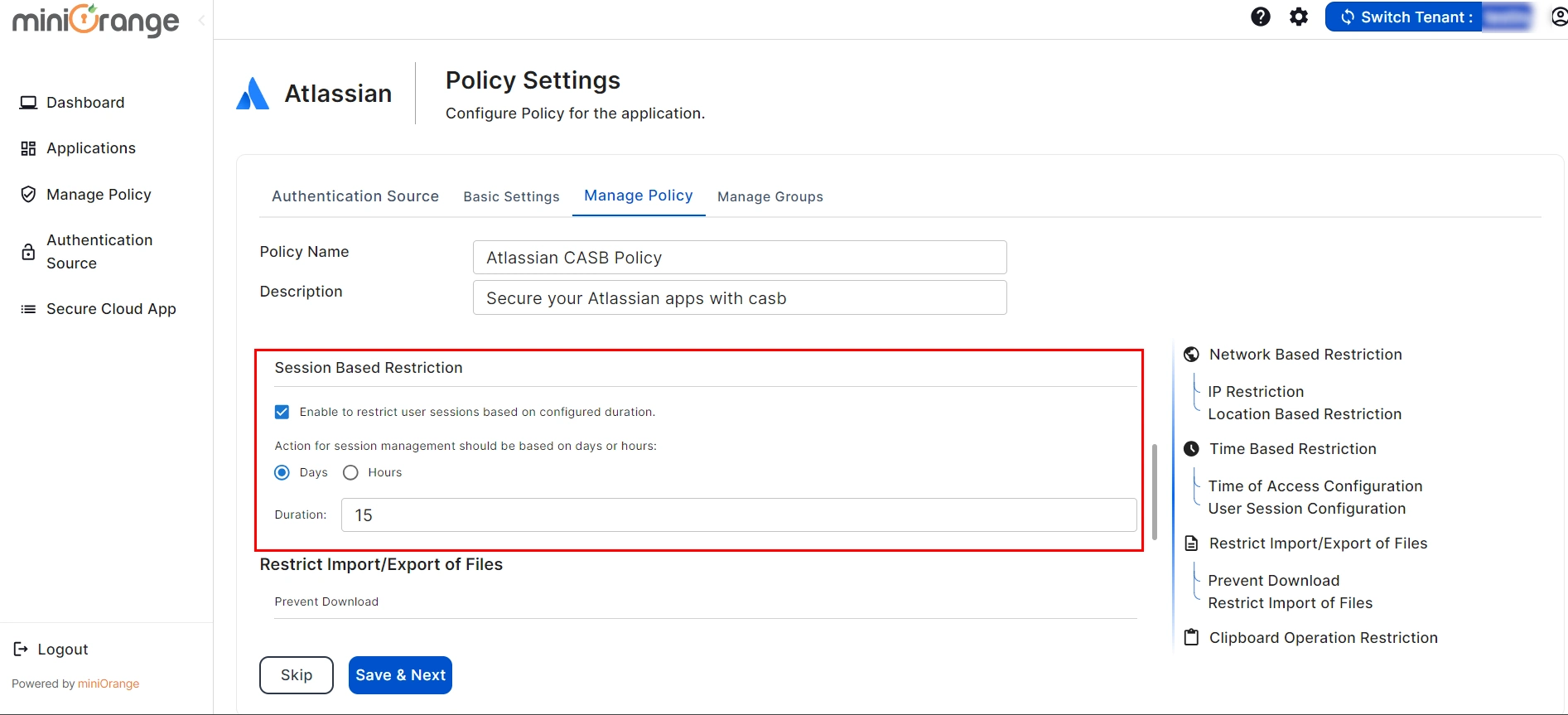
Task: Jump to Time Based Restriction section
Action: click(1293, 449)
